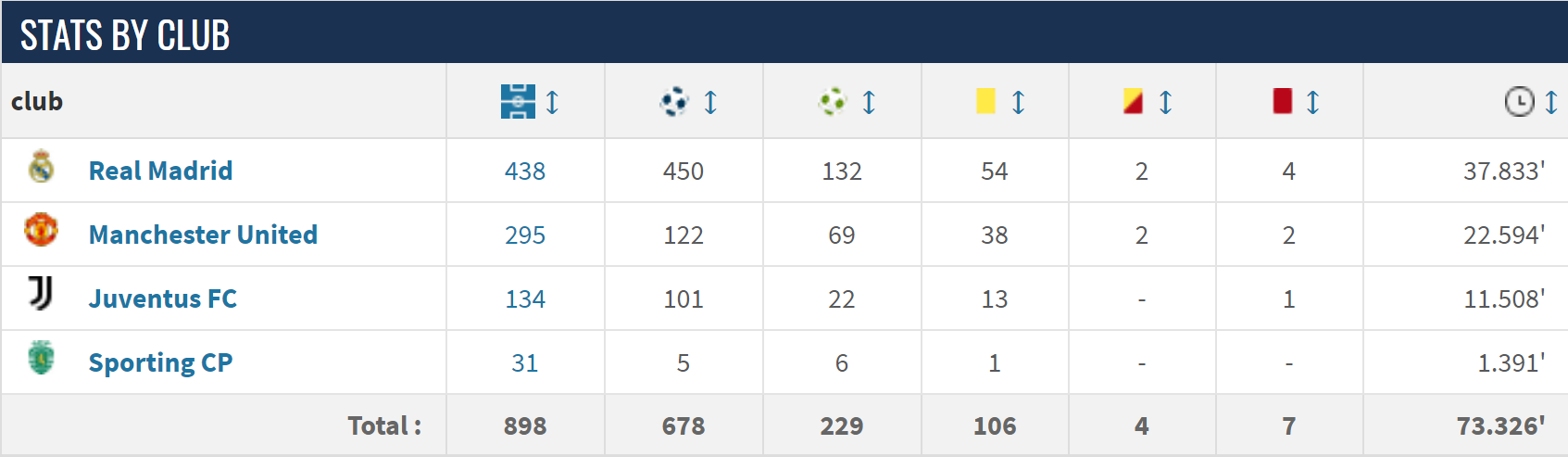The height and width of the screenshot is (457, 1568).
Task: Click the Sporting CP crest
Action: pos(41,357)
